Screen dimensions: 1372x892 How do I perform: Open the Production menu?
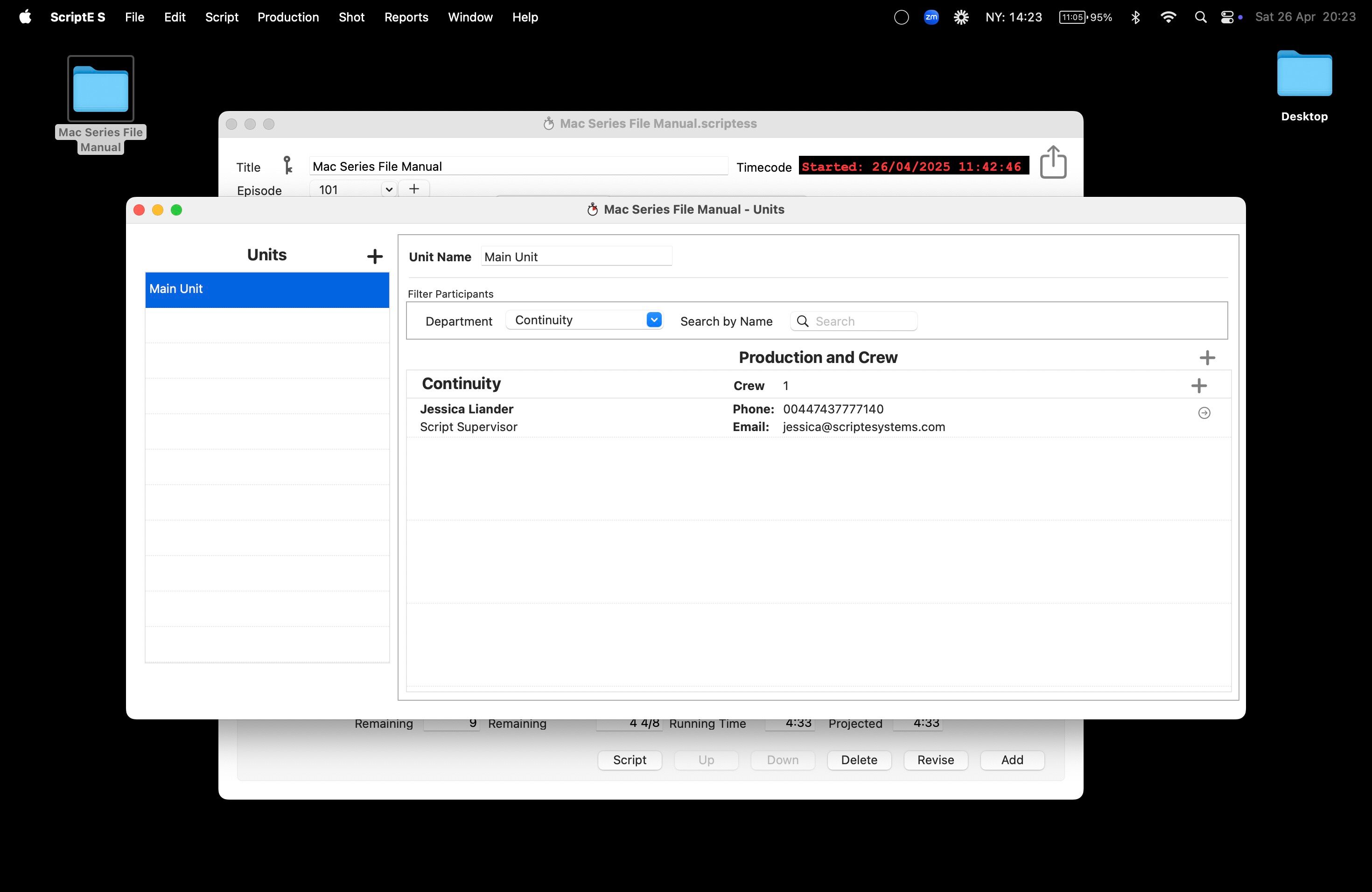287,17
